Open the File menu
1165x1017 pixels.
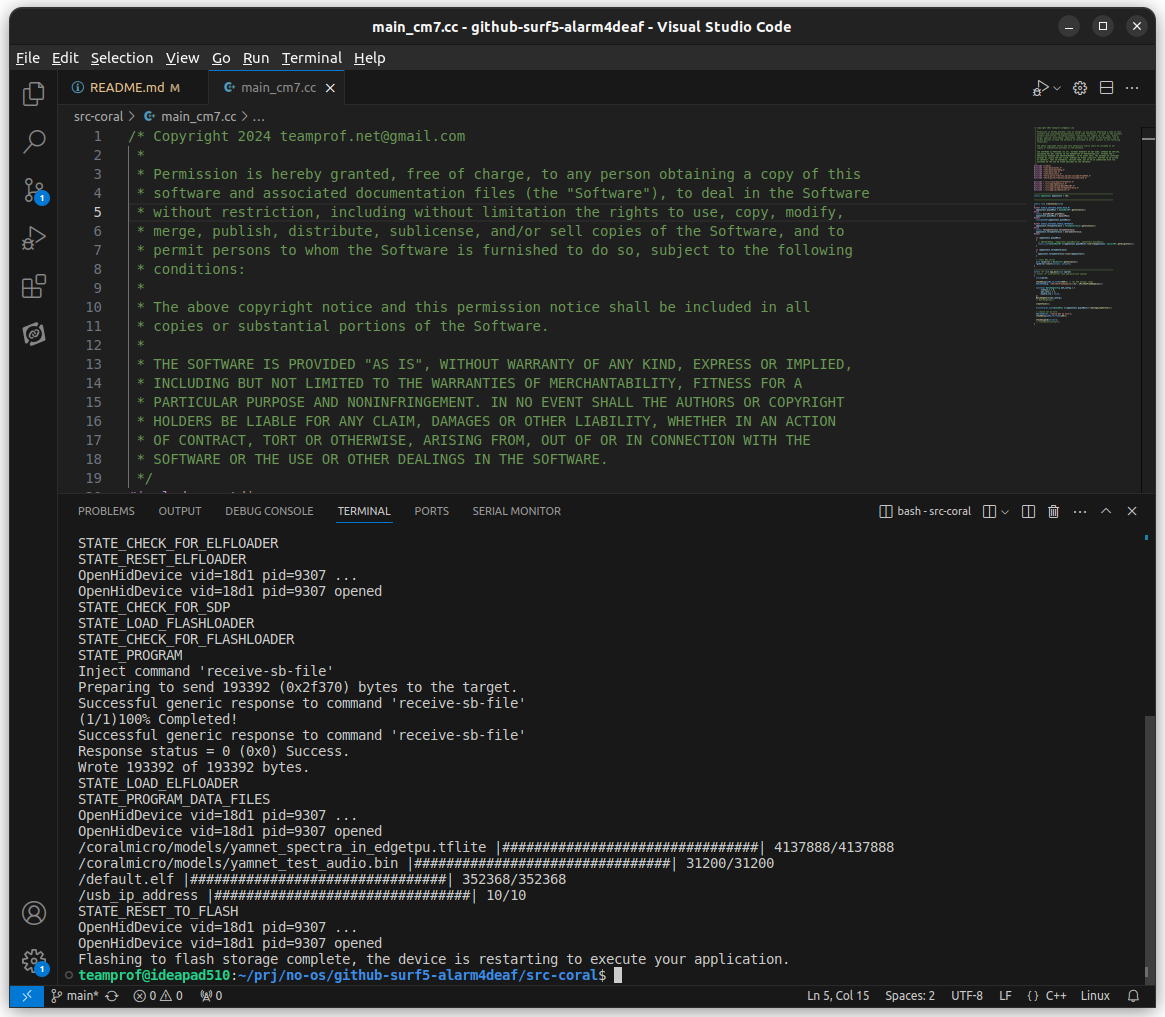pos(27,58)
